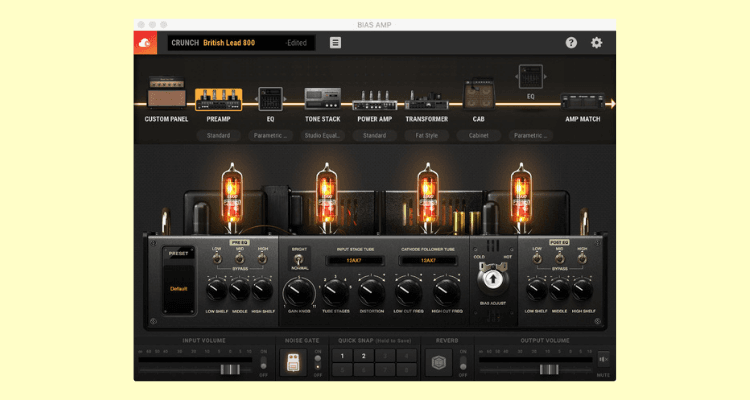Open the Preset Default selector

(178, 289)
